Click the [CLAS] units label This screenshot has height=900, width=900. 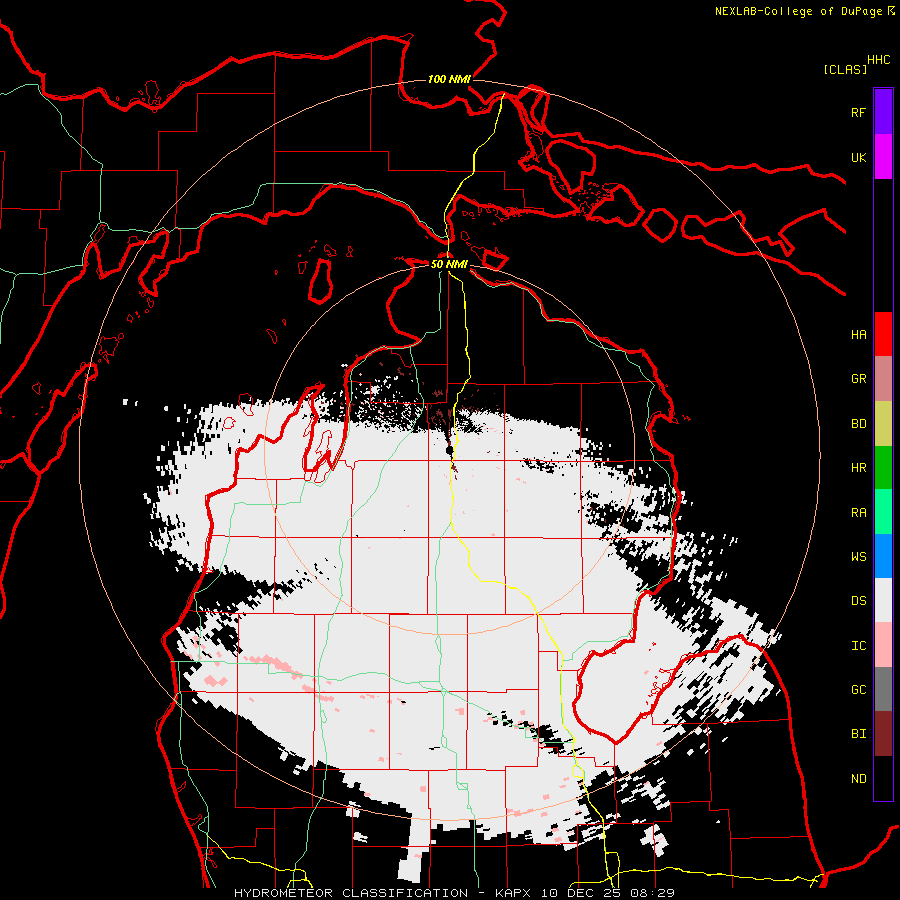pyautogui.click(x=845, y=70)
